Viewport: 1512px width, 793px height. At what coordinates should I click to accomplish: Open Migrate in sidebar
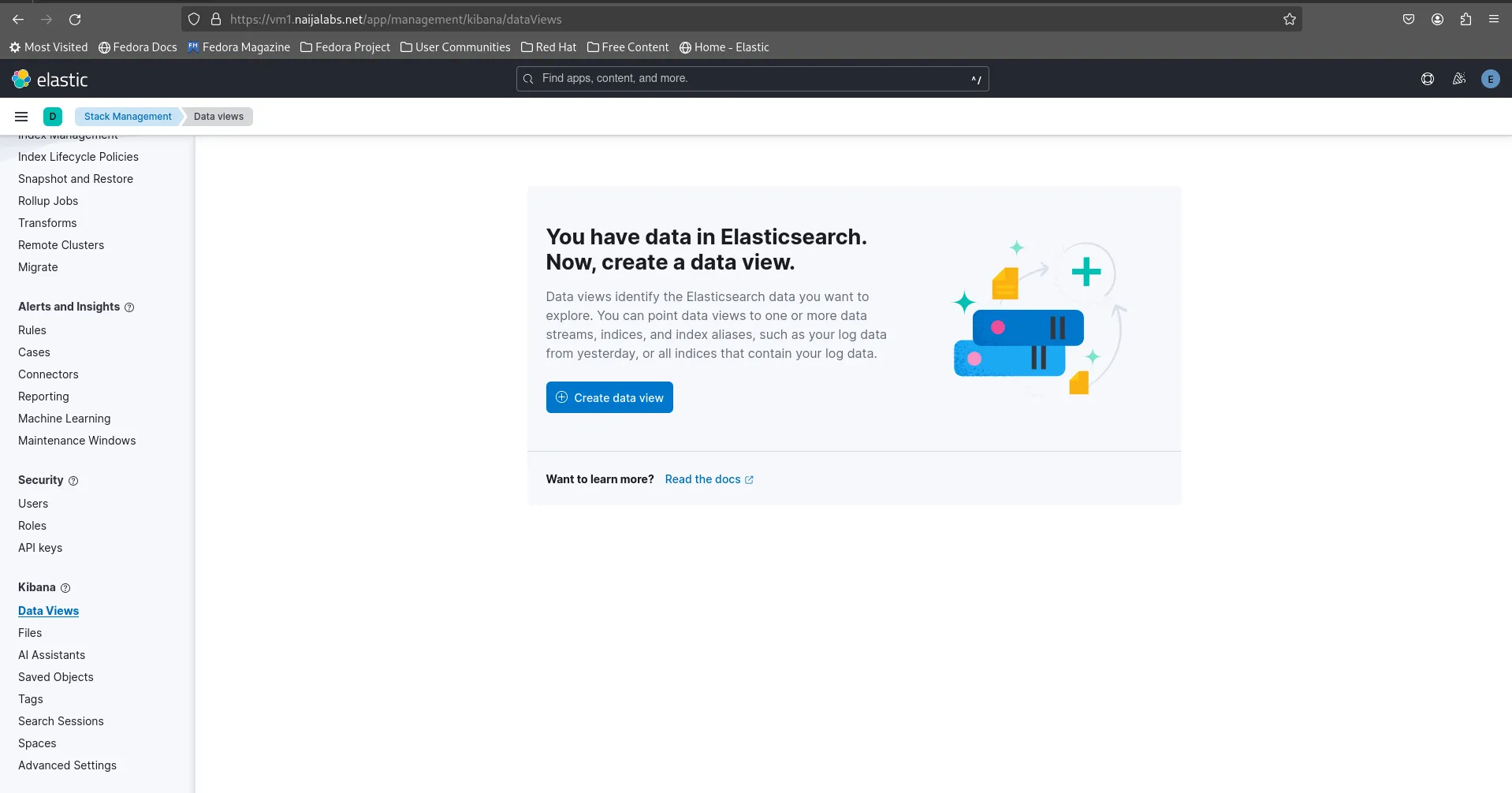click(38, 267)
